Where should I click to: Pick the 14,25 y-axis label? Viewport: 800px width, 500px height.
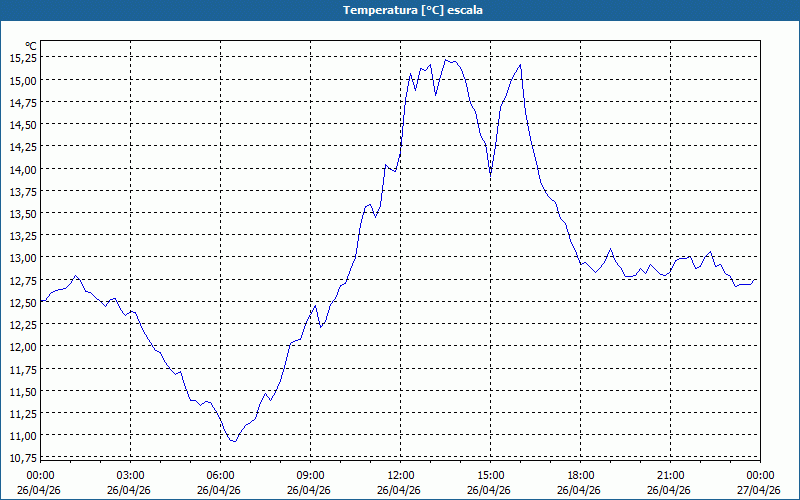click(23, 147)
